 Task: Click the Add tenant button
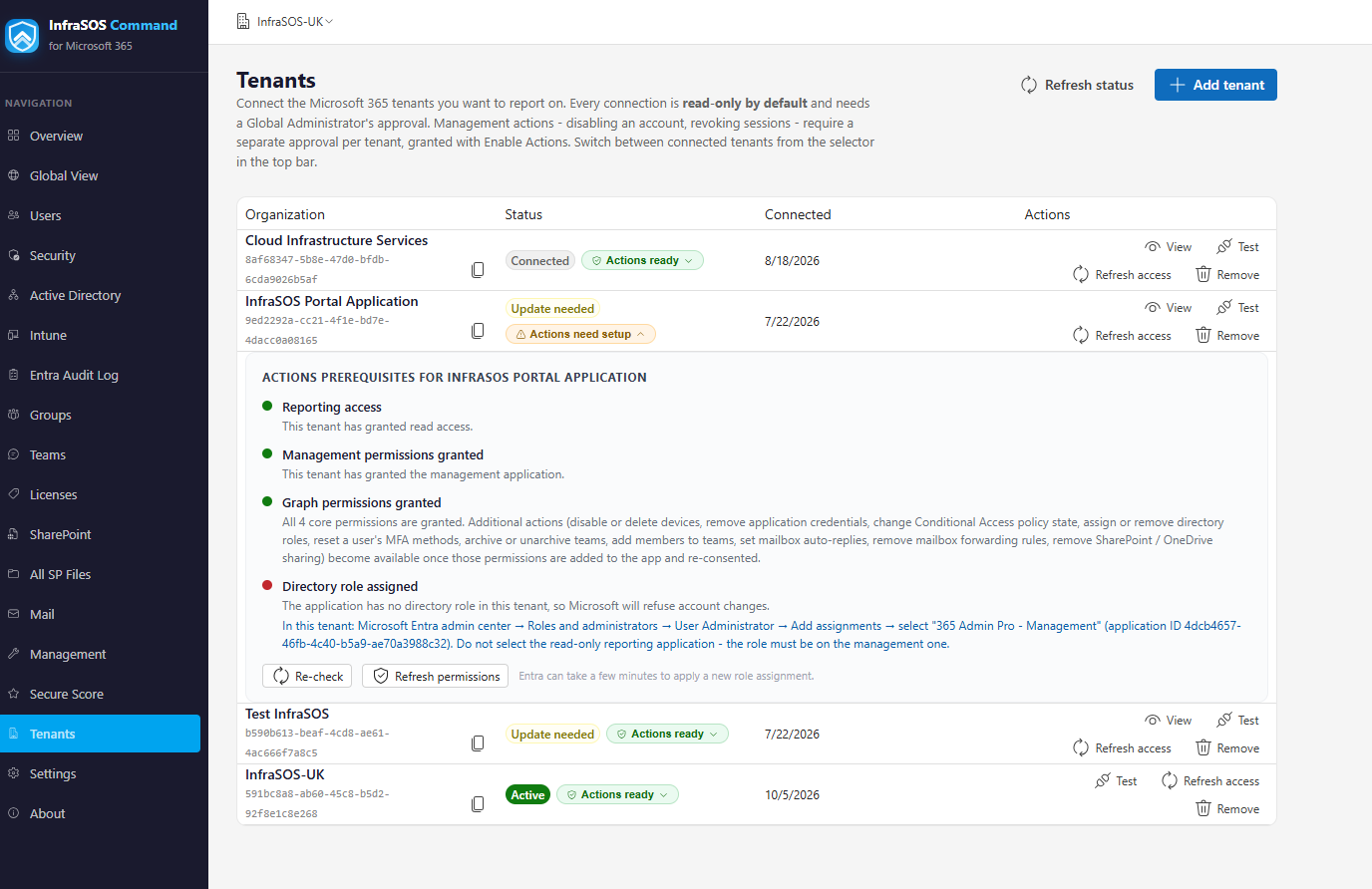point(1215,85)
